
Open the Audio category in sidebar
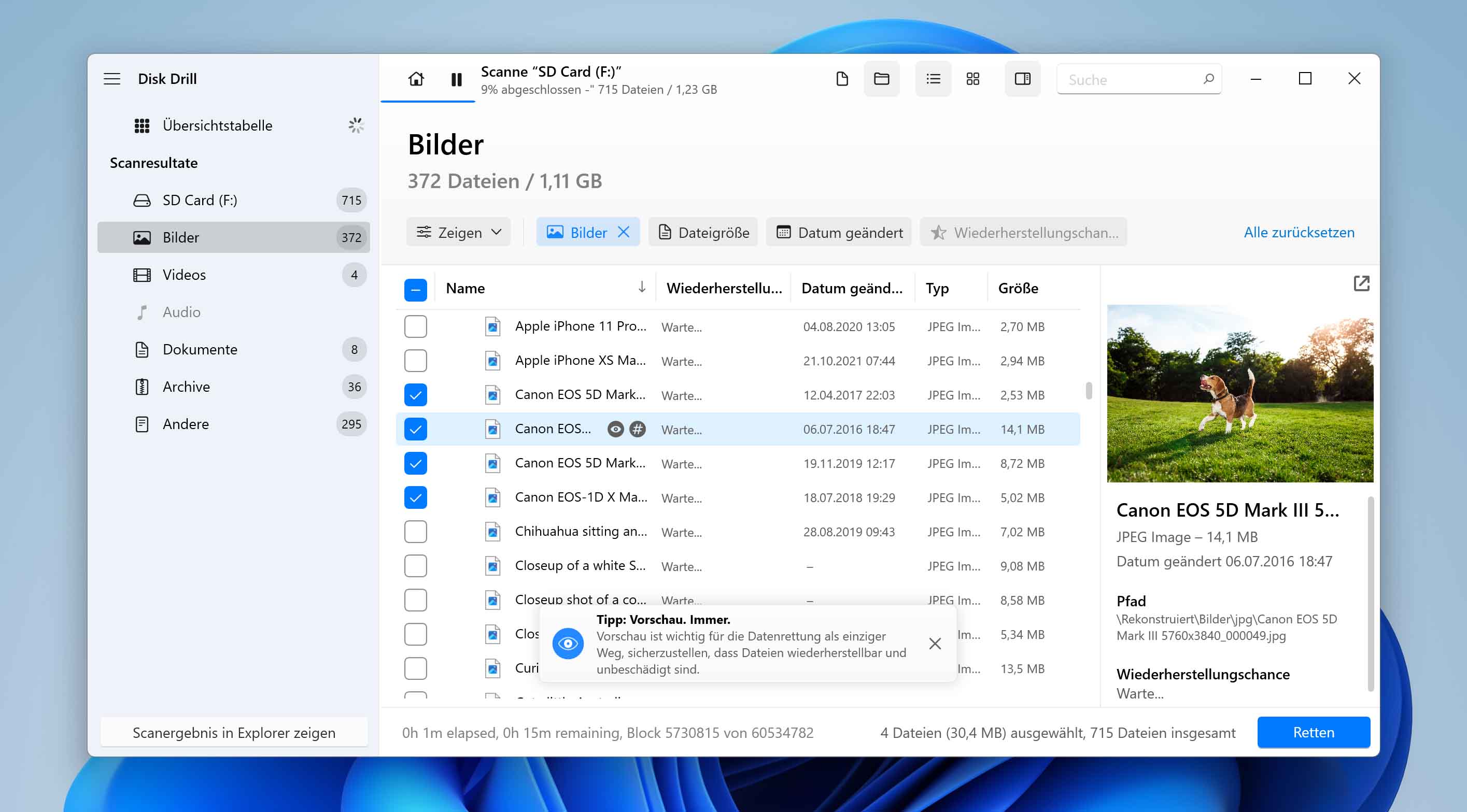coord(233,312)
